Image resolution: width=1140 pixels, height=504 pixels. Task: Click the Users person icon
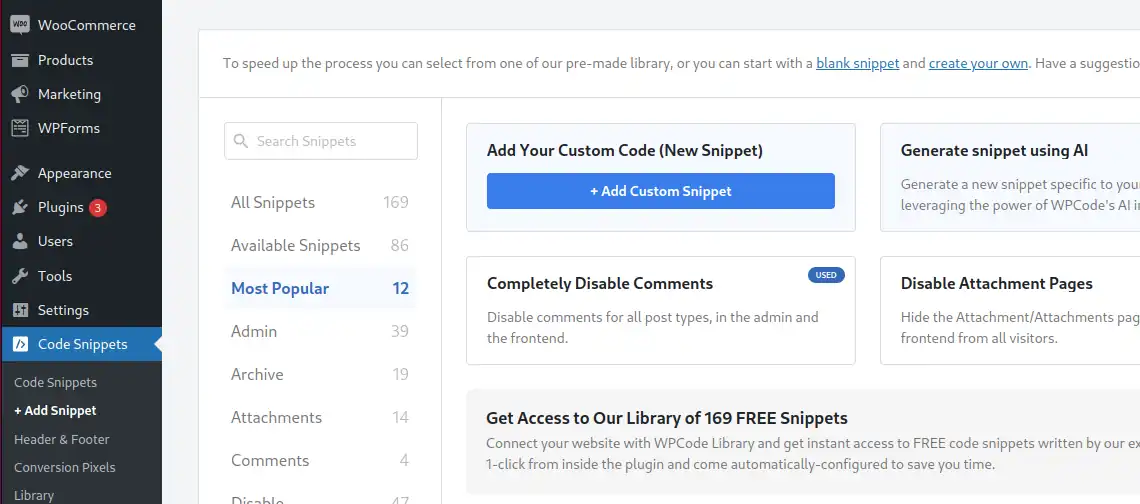click(20, 241)
